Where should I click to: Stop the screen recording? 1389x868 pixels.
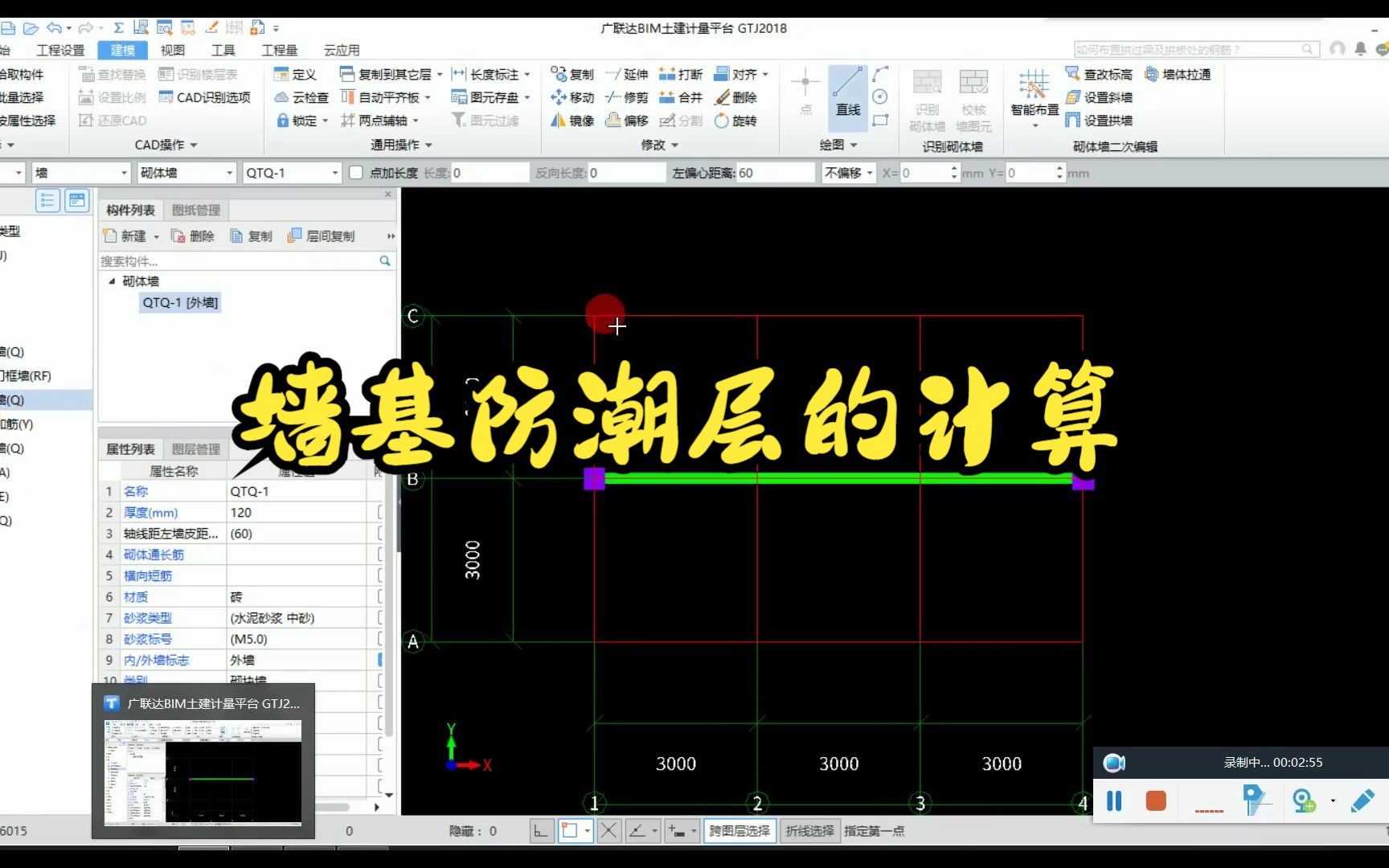1156,800
